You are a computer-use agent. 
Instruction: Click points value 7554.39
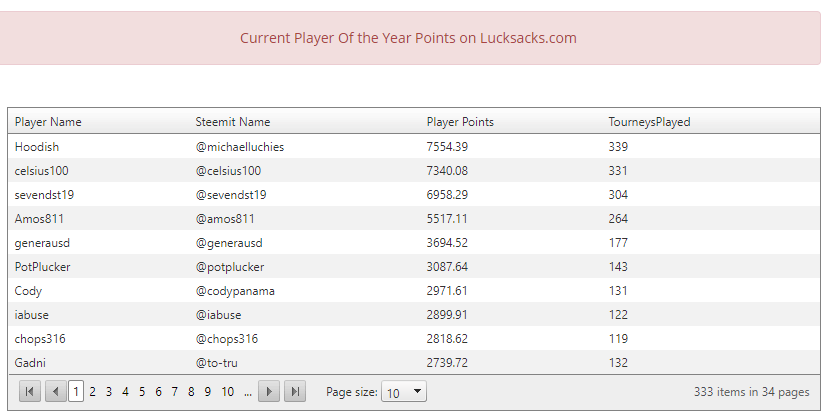(447, 147)
